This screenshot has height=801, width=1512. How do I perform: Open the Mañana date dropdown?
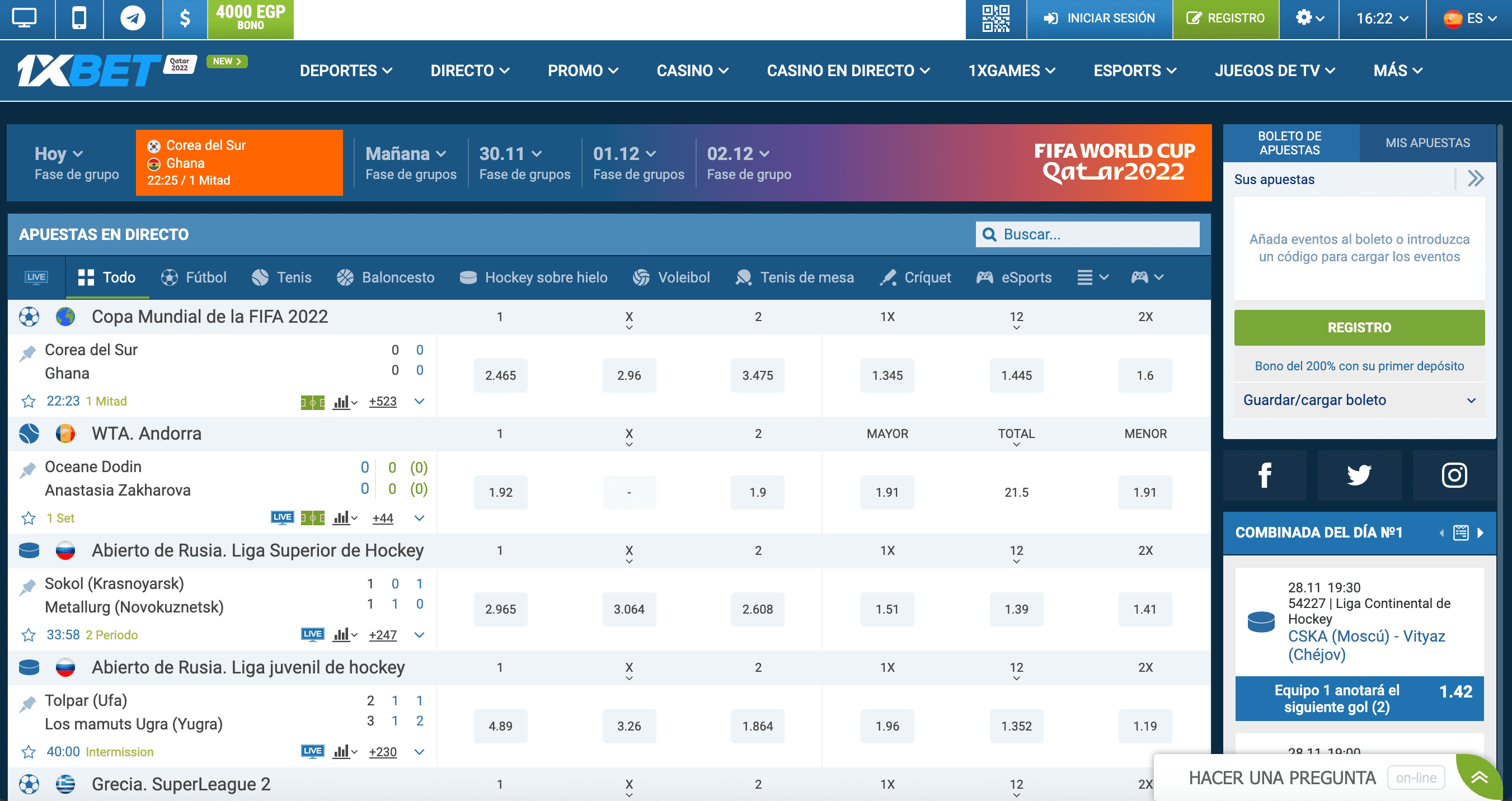(406, 154)
